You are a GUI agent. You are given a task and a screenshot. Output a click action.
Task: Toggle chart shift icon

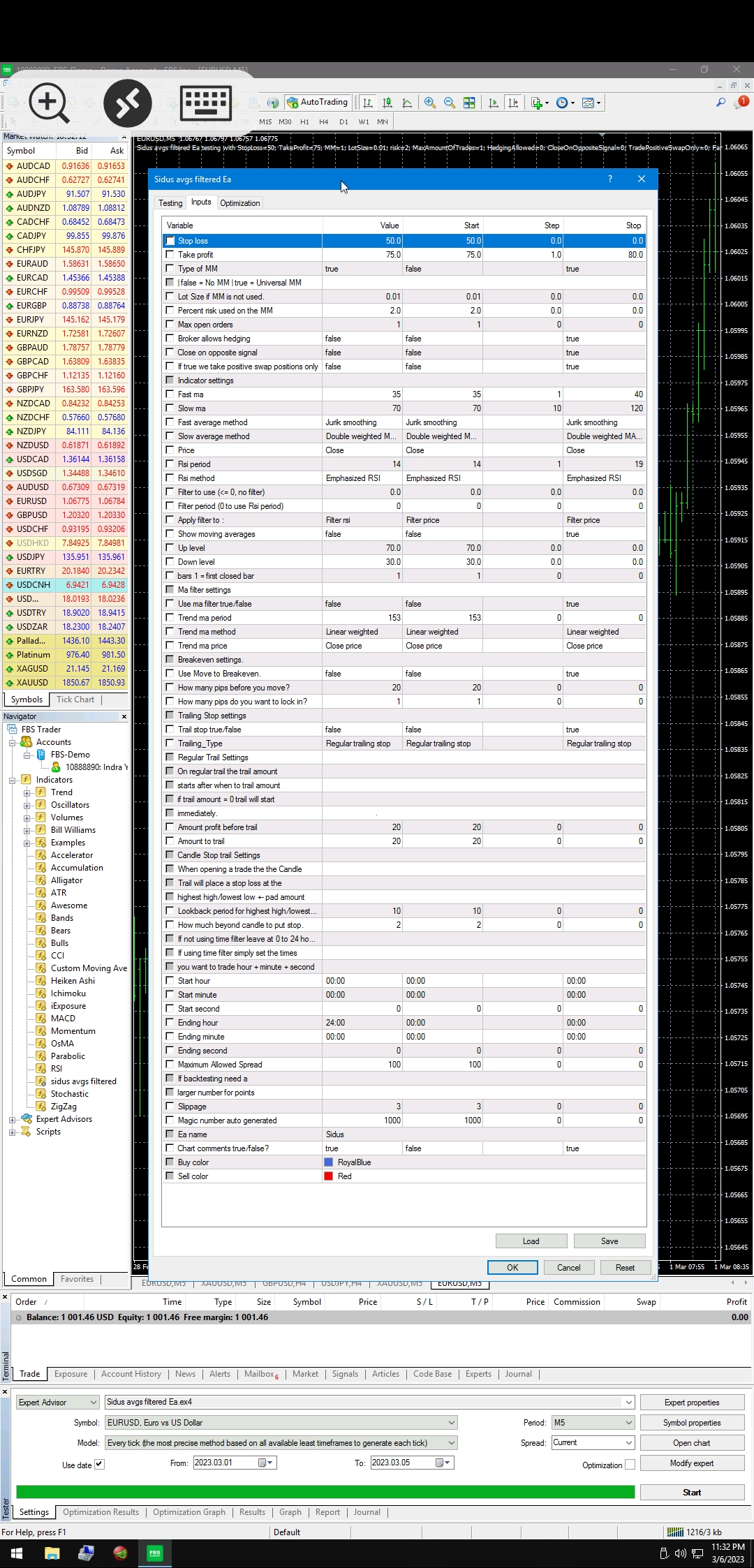tap(513, 103)
